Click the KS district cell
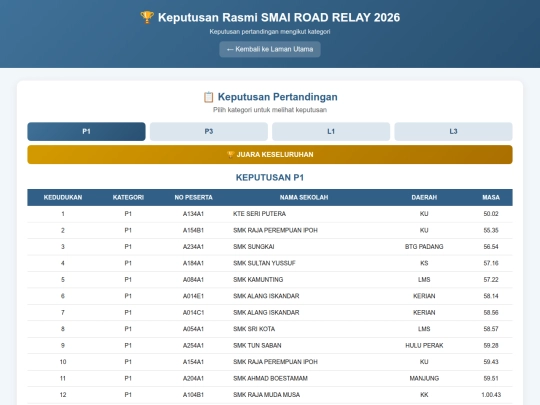The height and width of the screenshot is (405, 540). tap(424, 263)
